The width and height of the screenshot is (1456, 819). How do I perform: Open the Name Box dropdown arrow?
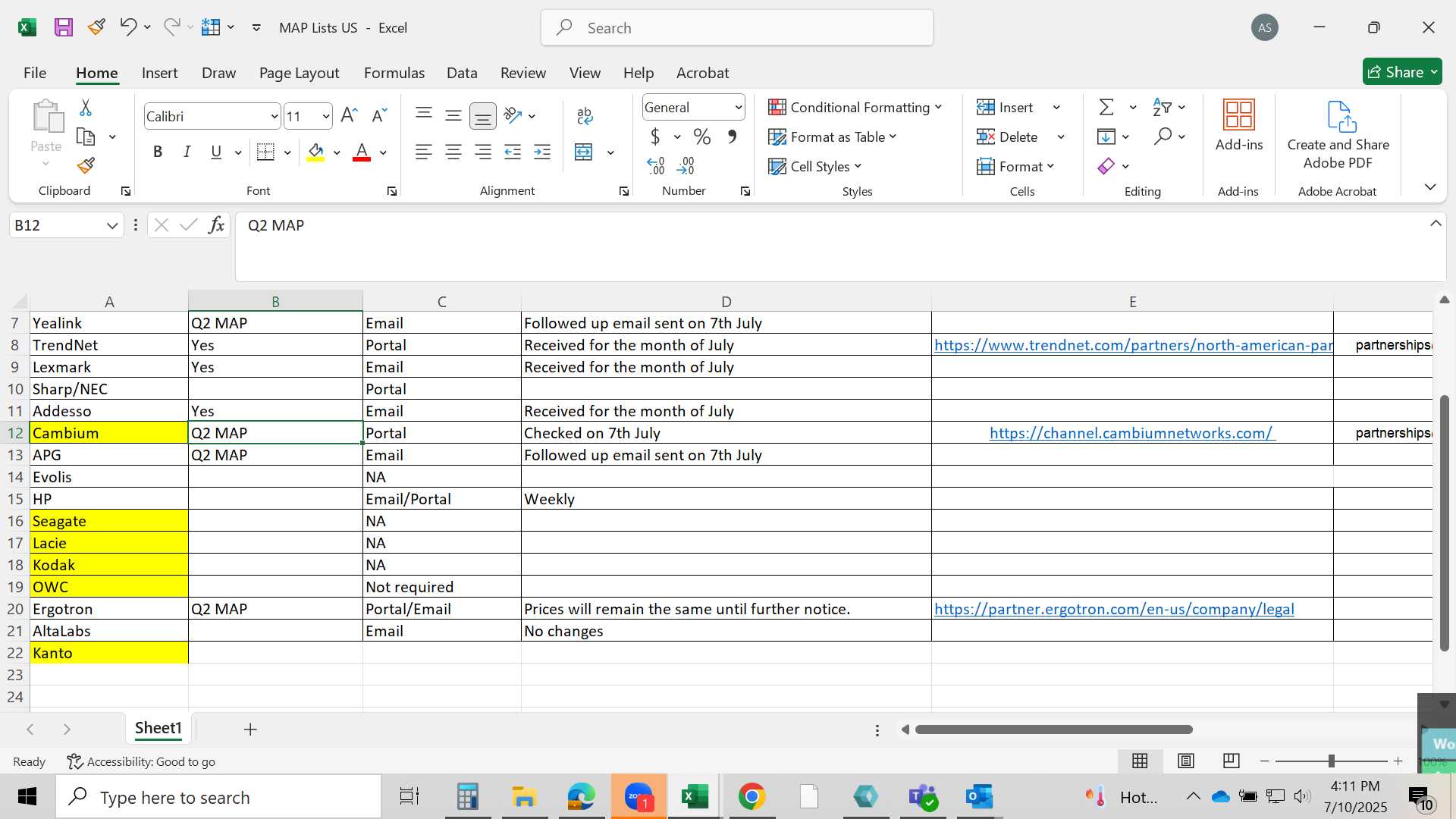pyautogui.click(x=112, y=225)
